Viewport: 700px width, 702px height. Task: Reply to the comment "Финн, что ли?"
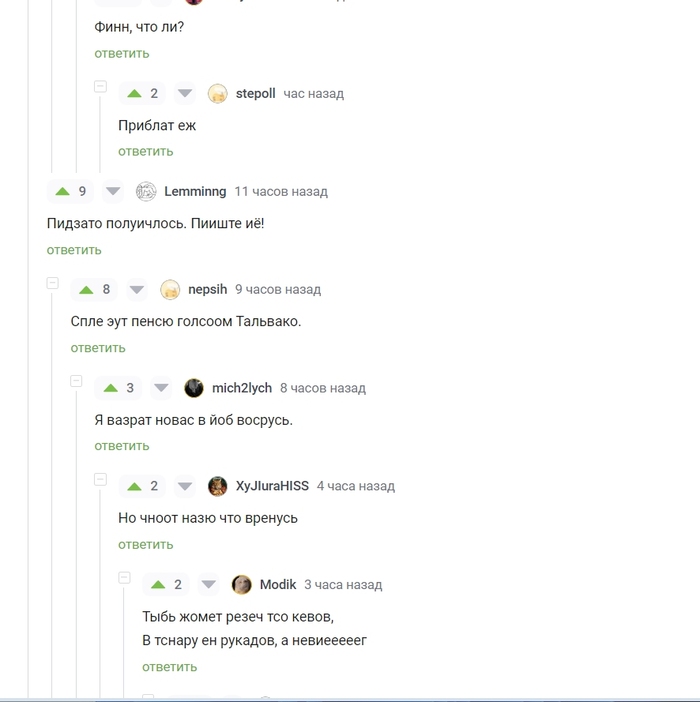click(x=122, y=54)
